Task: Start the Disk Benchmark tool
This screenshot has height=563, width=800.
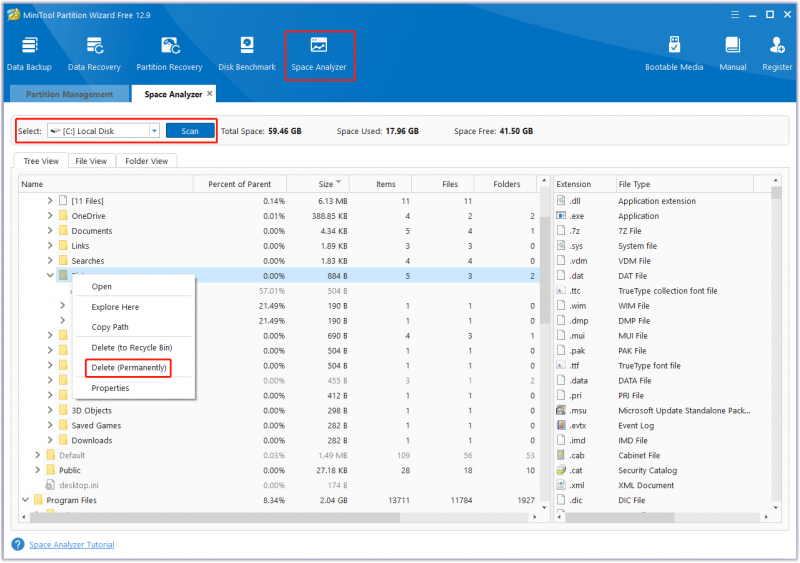Action: coord(247,54)
